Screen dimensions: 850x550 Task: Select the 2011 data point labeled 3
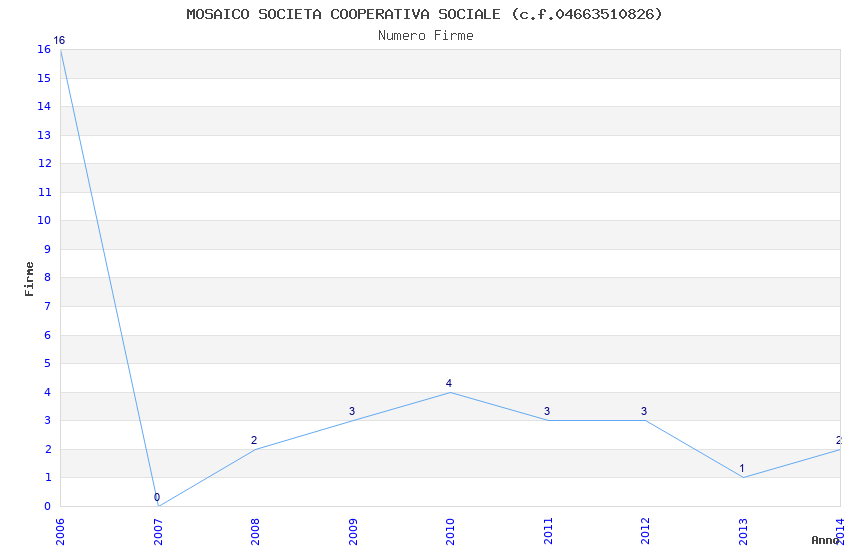point(547,411)
